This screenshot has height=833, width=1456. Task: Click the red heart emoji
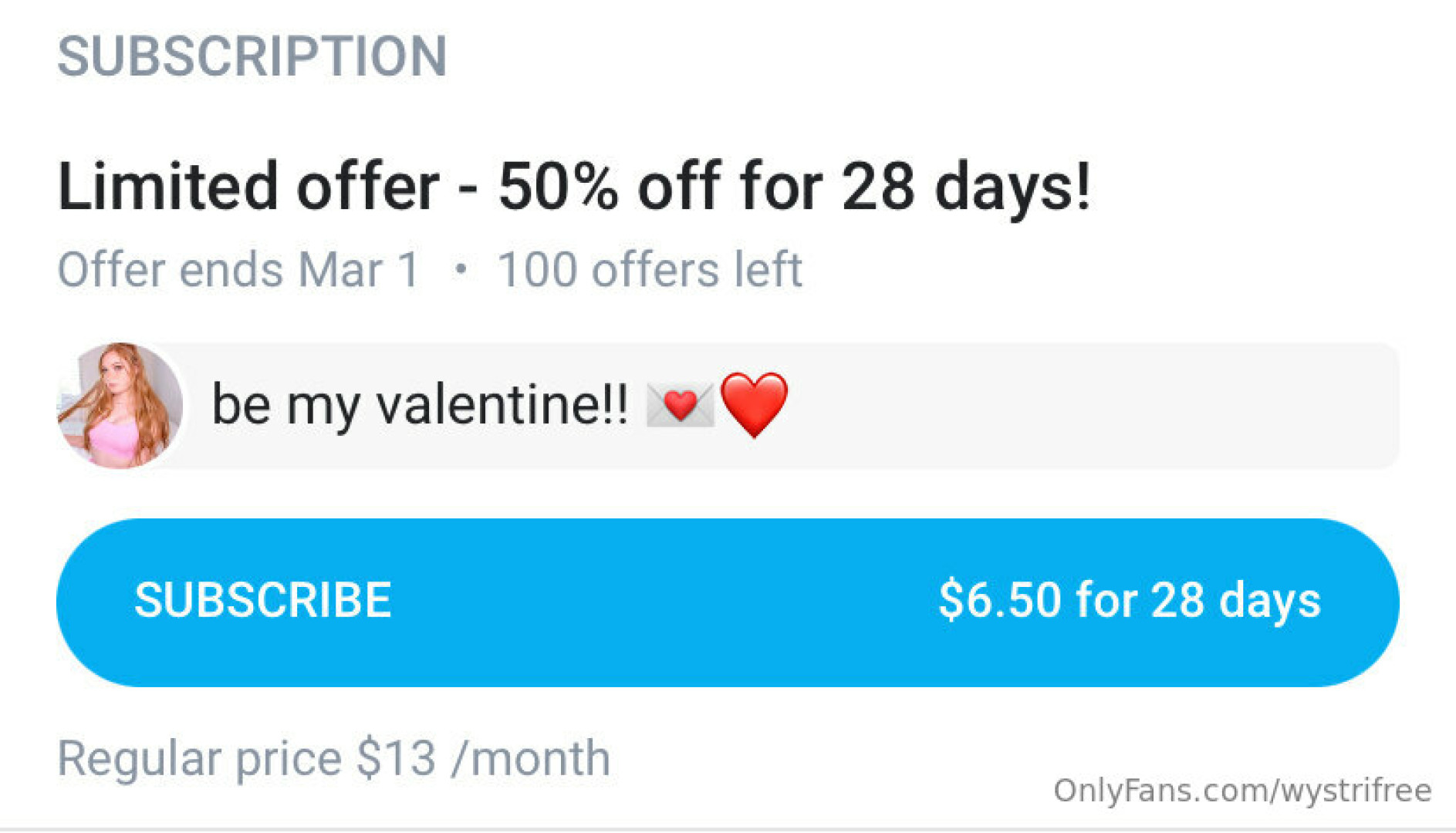(x=754, y=404)
